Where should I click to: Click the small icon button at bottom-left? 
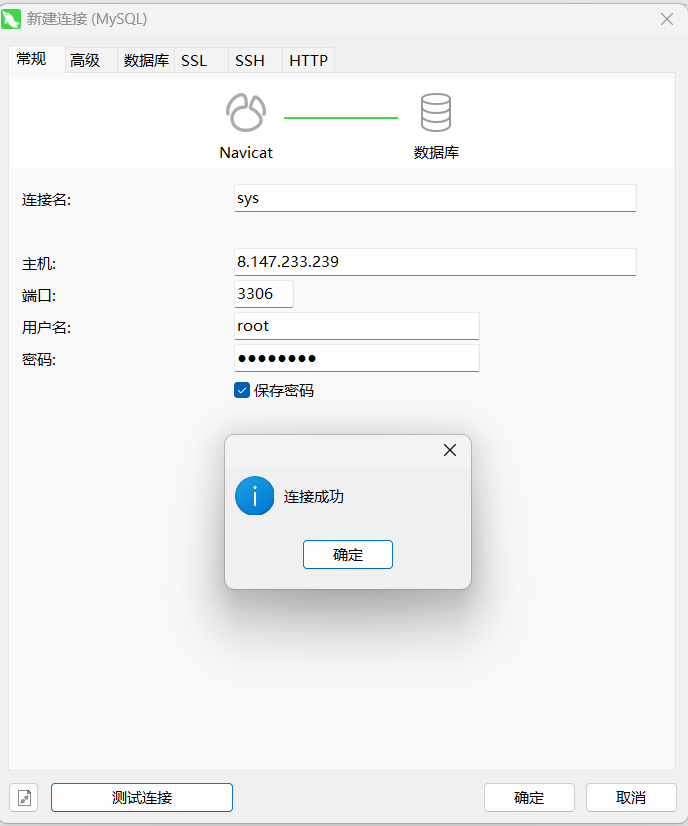[25, 797]
